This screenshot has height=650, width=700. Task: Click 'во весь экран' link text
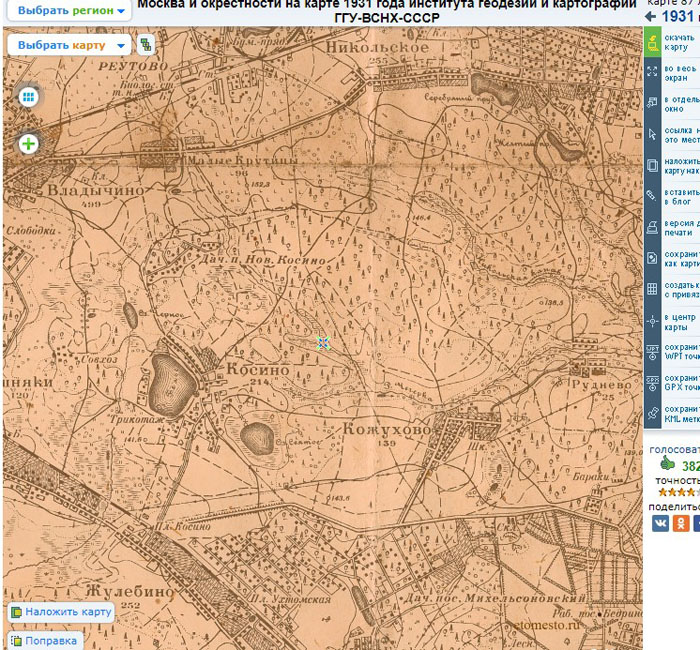click(x=681, y=73)
